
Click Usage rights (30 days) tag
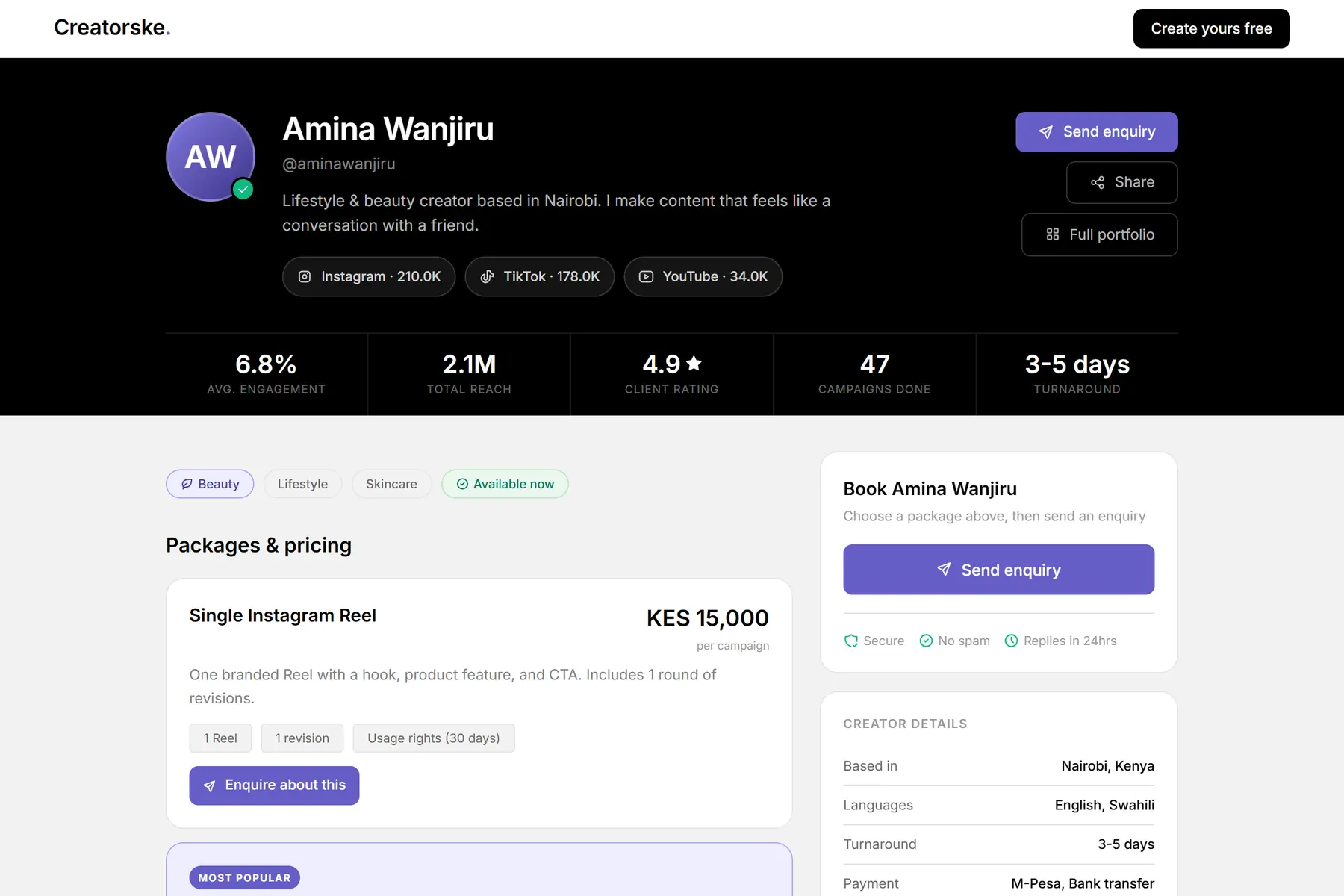[434, 738]
